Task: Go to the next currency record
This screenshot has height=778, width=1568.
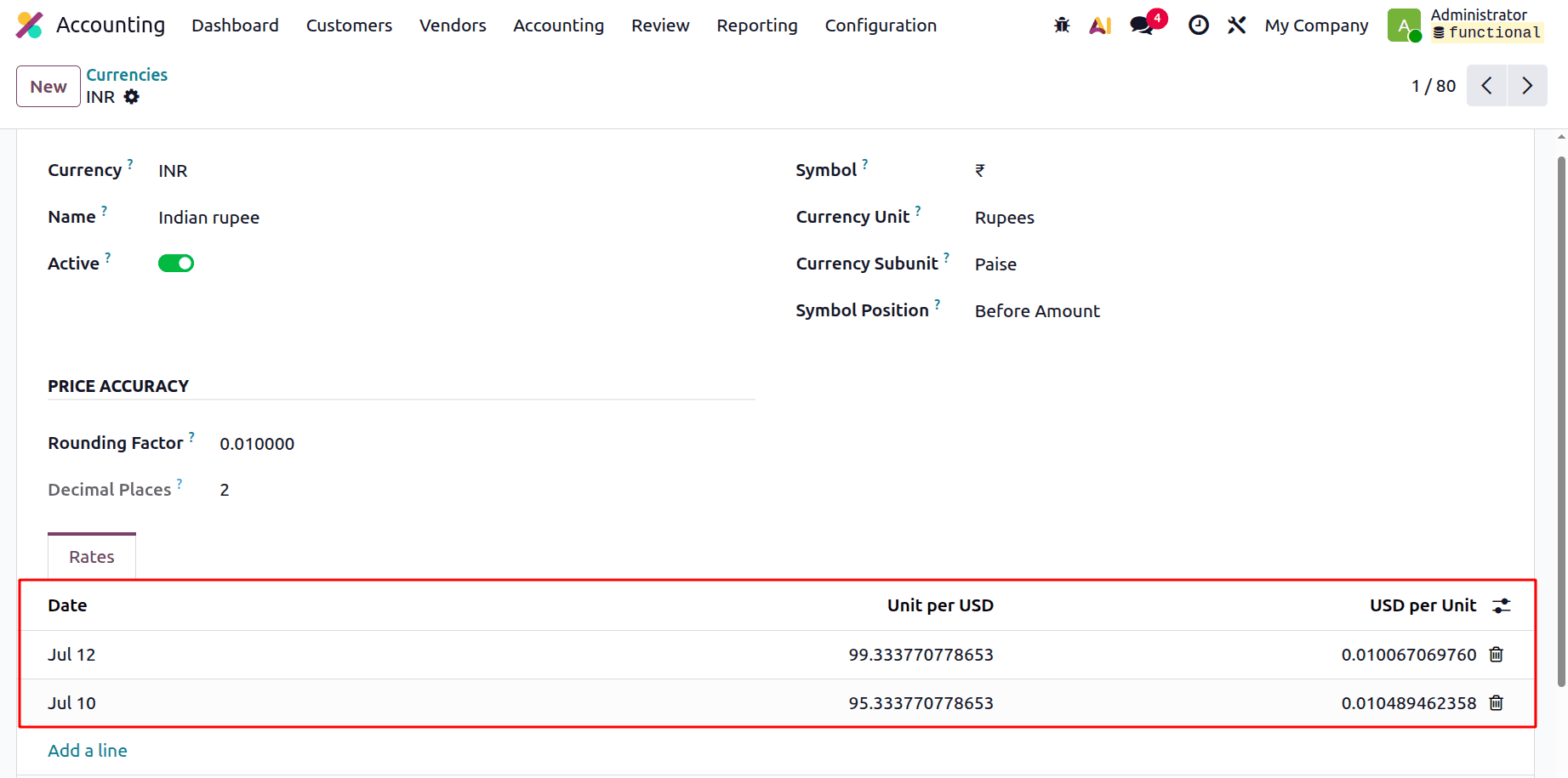Action: tap(1527, 86)
